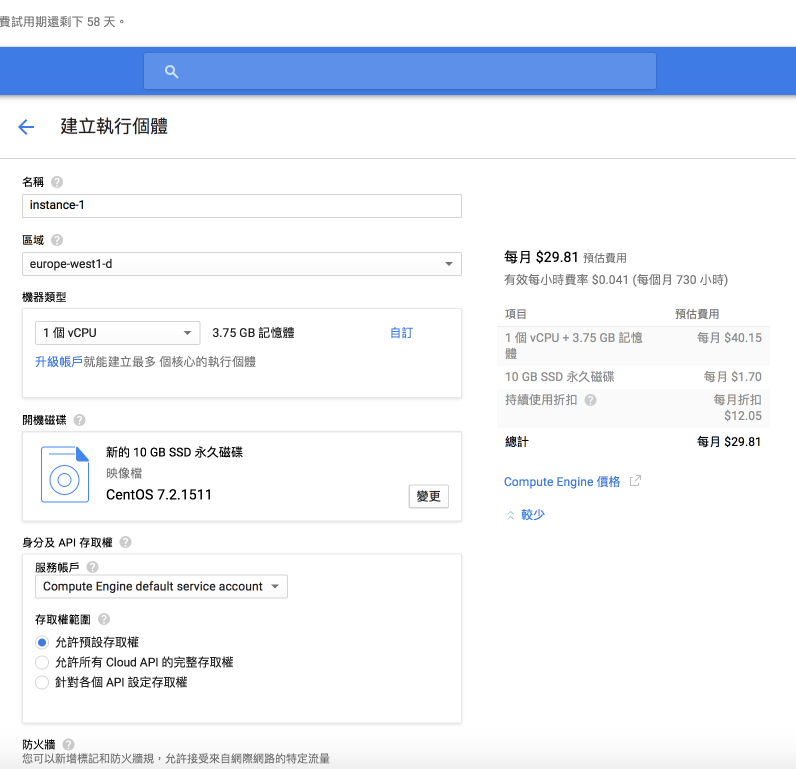Open the Compute Engine default service account dropdown
The width and height of the screenshot is (796, 769).
click(x=161, y=587)
